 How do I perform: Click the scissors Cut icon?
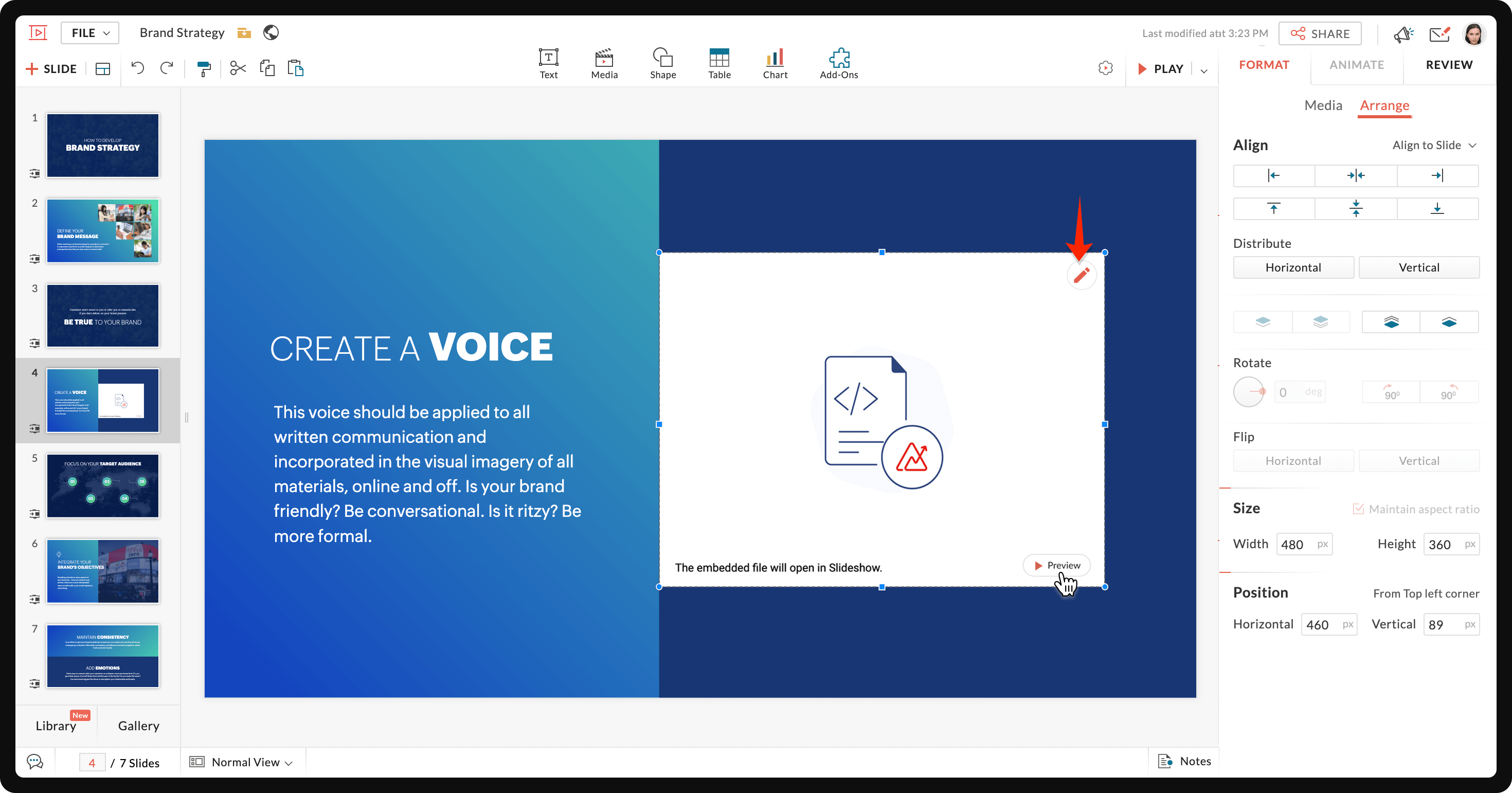tap(238, 68)
